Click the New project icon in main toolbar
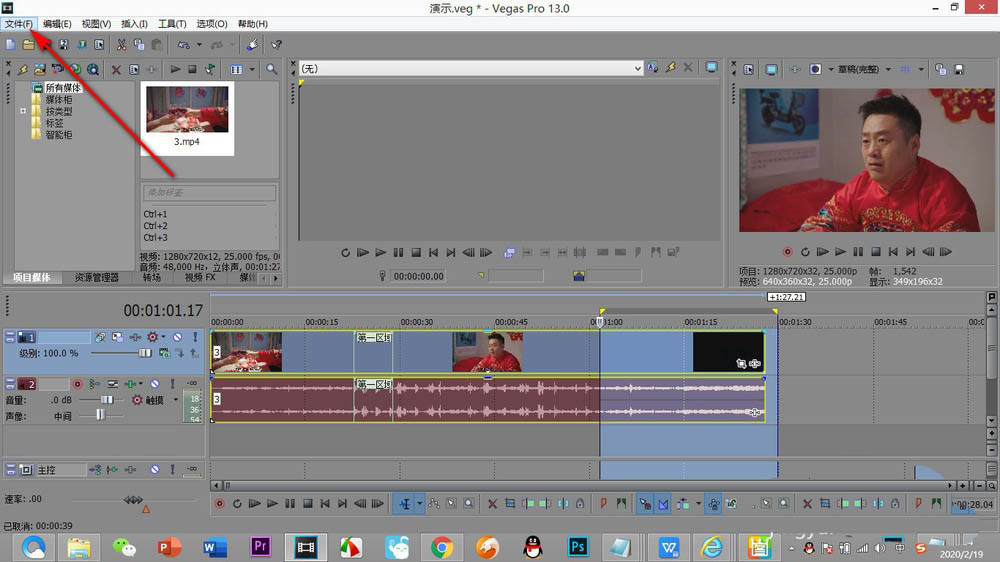This screenshot has height=562, width=1000. coord(11,45)
